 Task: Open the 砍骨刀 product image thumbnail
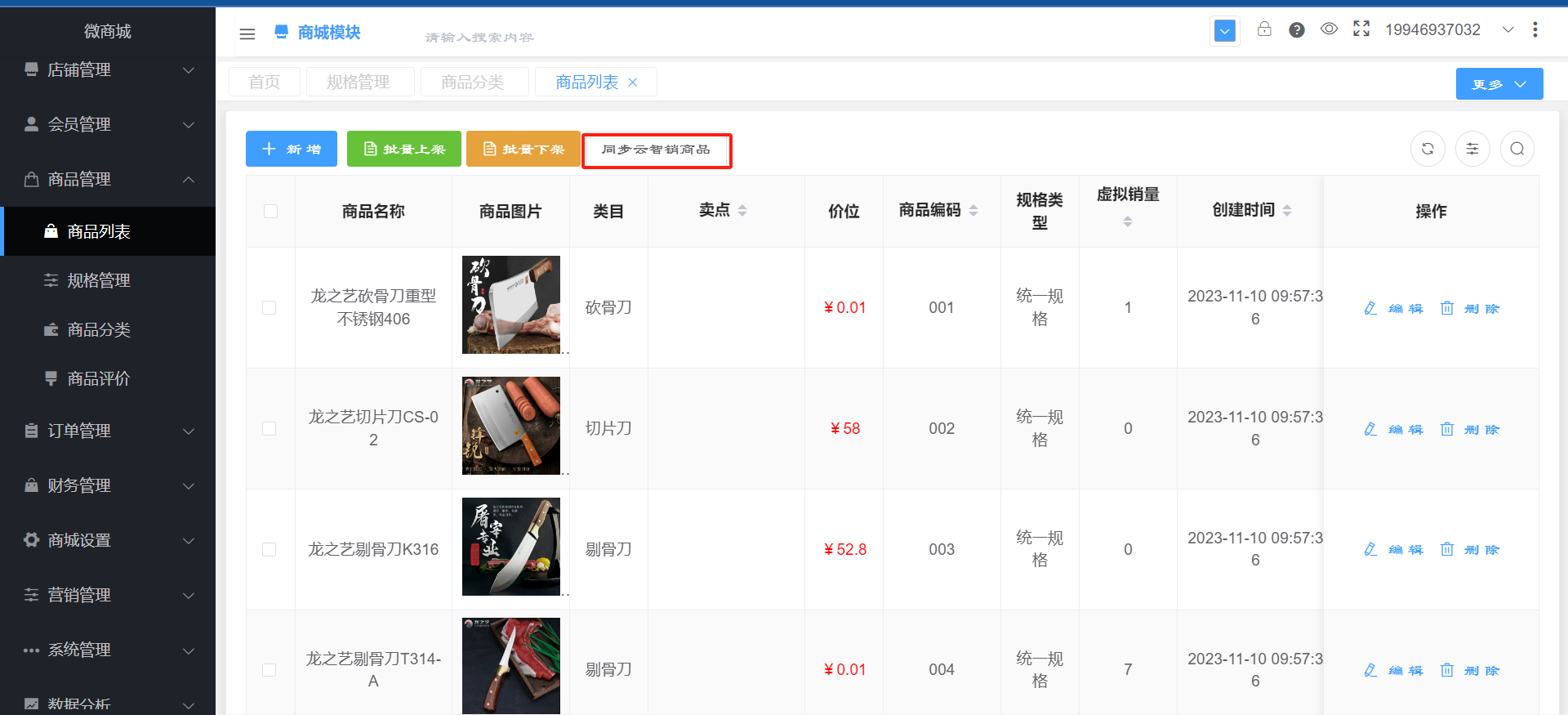(511, 305)
